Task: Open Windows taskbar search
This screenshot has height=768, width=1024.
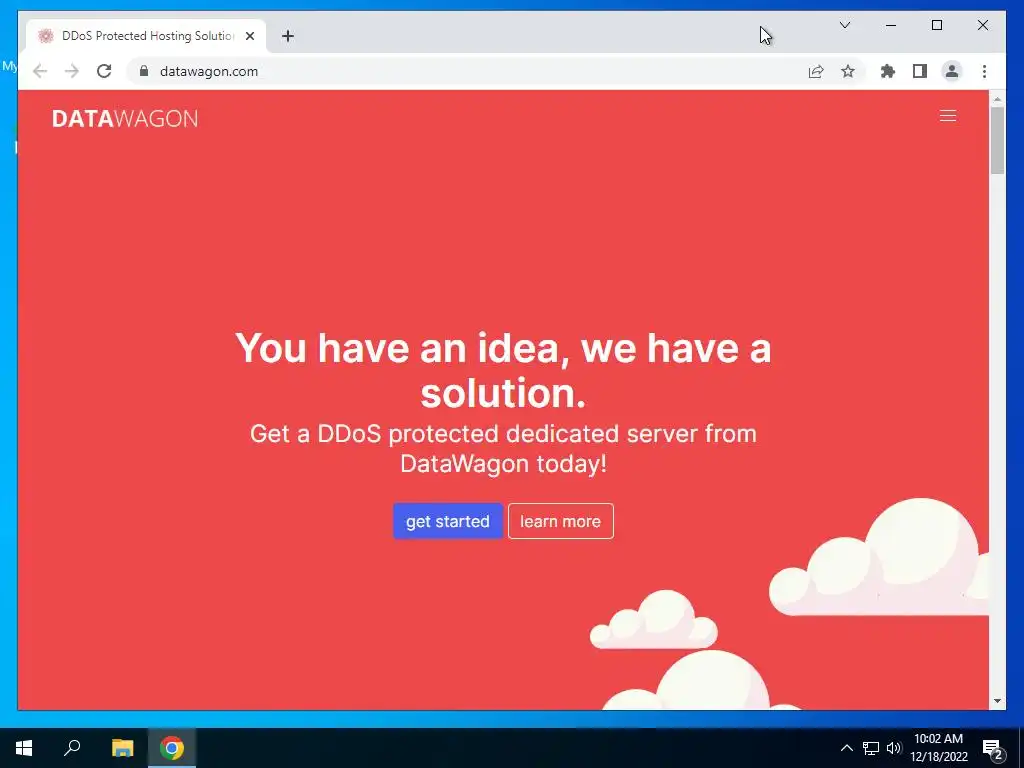Action: click(x=72, y=748)
